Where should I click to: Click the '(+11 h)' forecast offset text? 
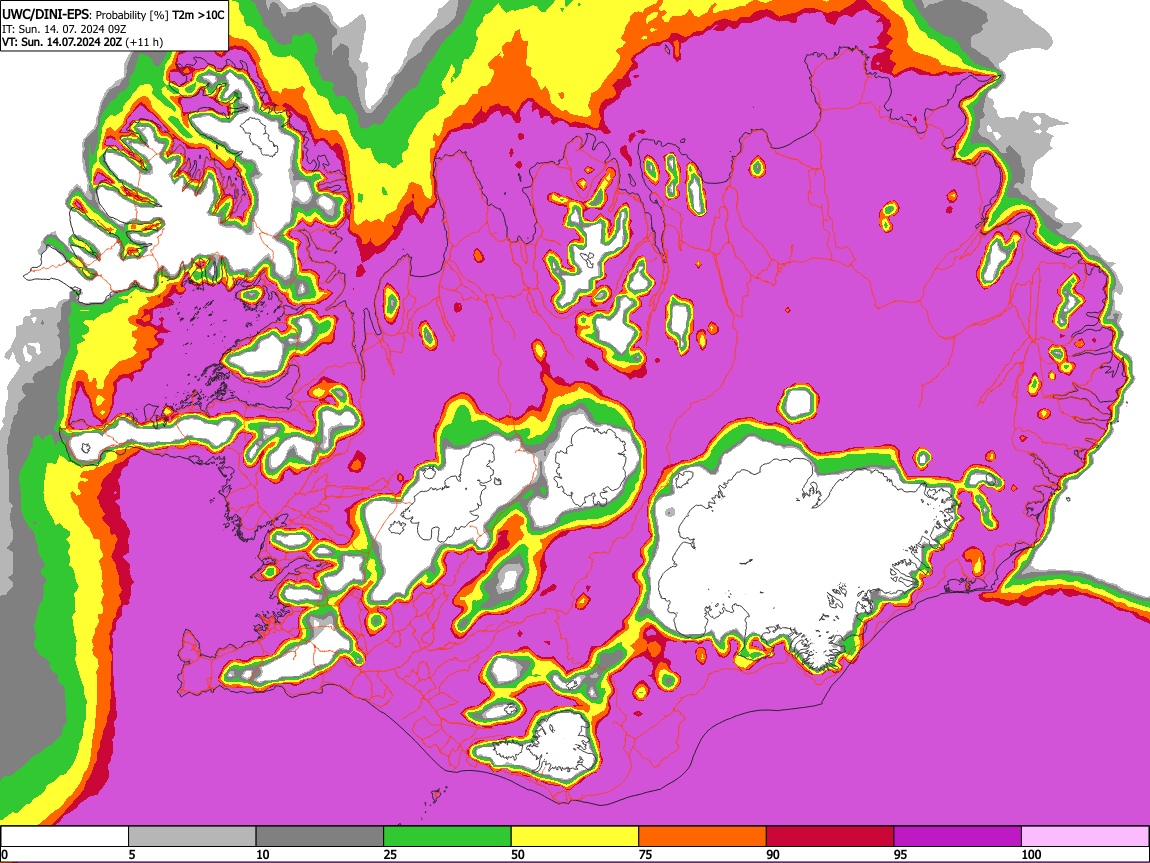tap(144, 42)
